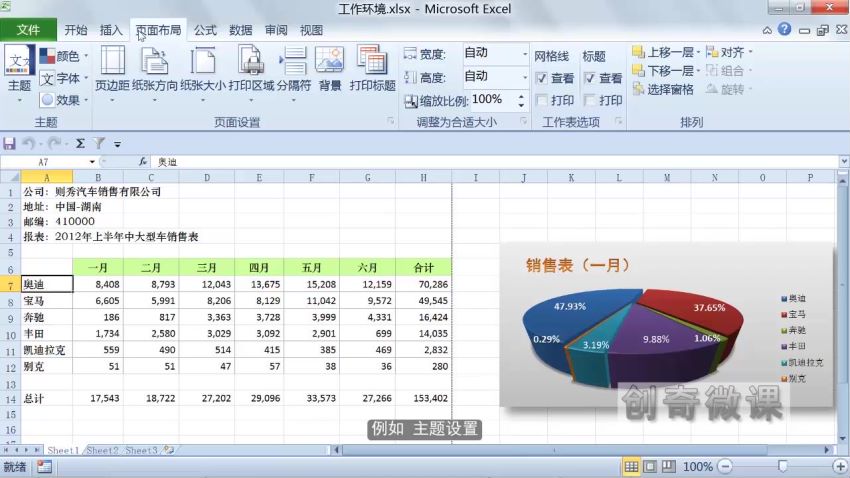This screenshot has width=850, height=478.
Task: Open Margins (页边距) options
Action: coord(112,74)
